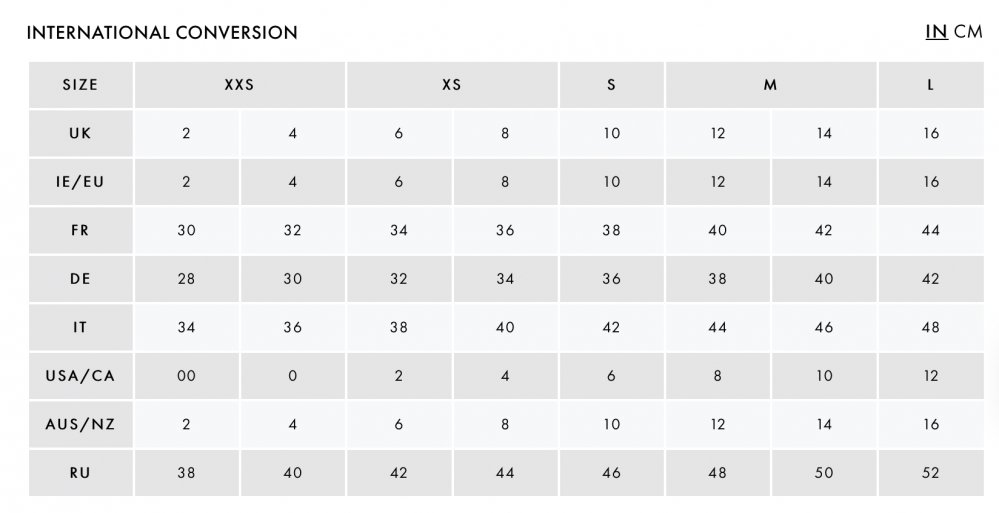This screenshot has width=999, height=513.
Task: Select the UK row label
Action: 80,133
